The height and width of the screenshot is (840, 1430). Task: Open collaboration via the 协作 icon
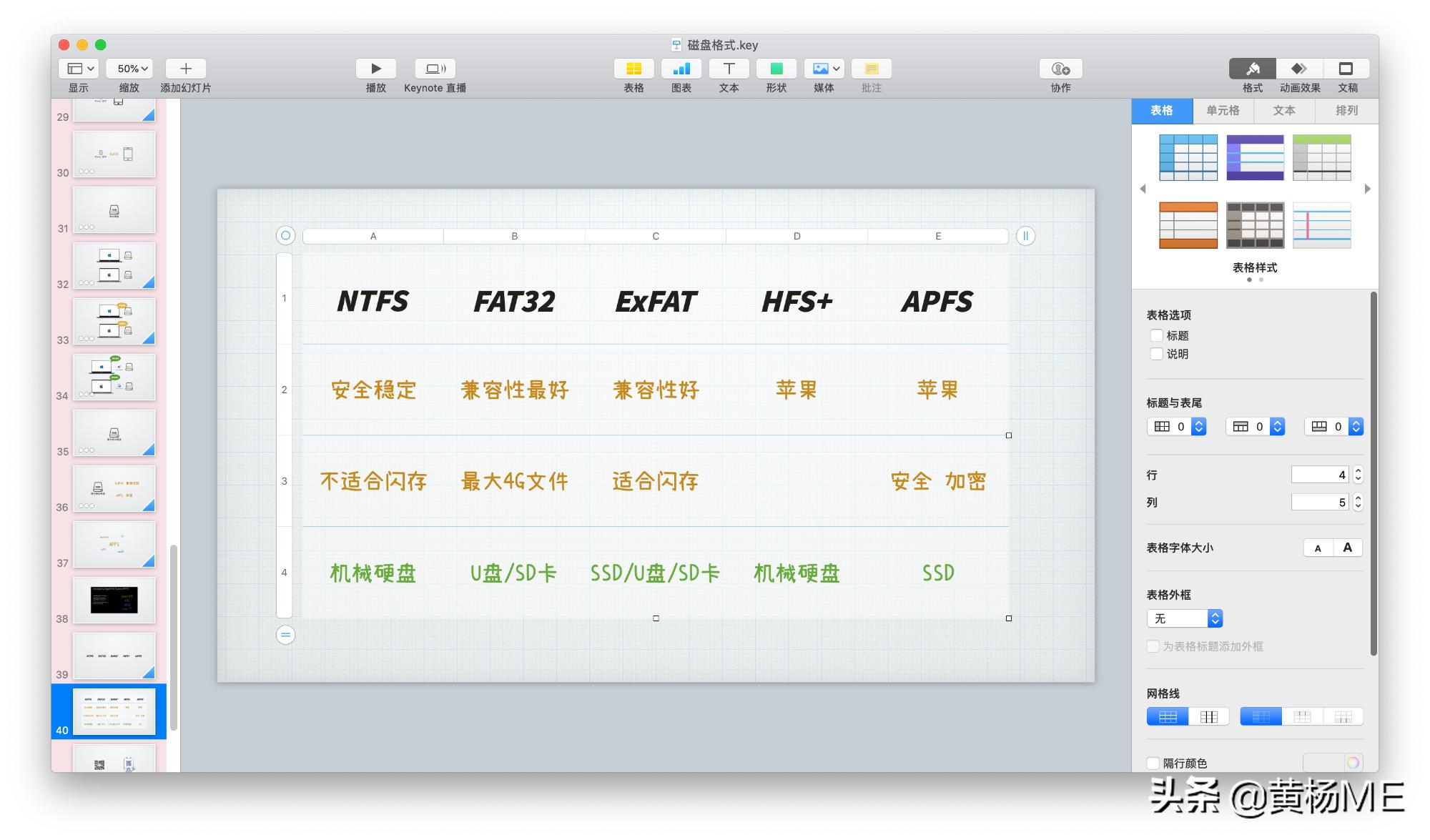click(1060, 69)
